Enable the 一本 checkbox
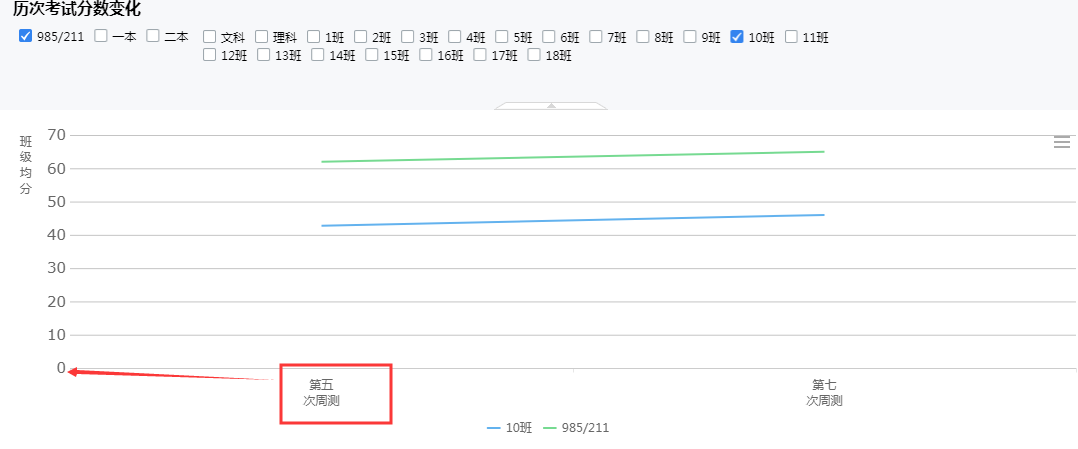 101,36
